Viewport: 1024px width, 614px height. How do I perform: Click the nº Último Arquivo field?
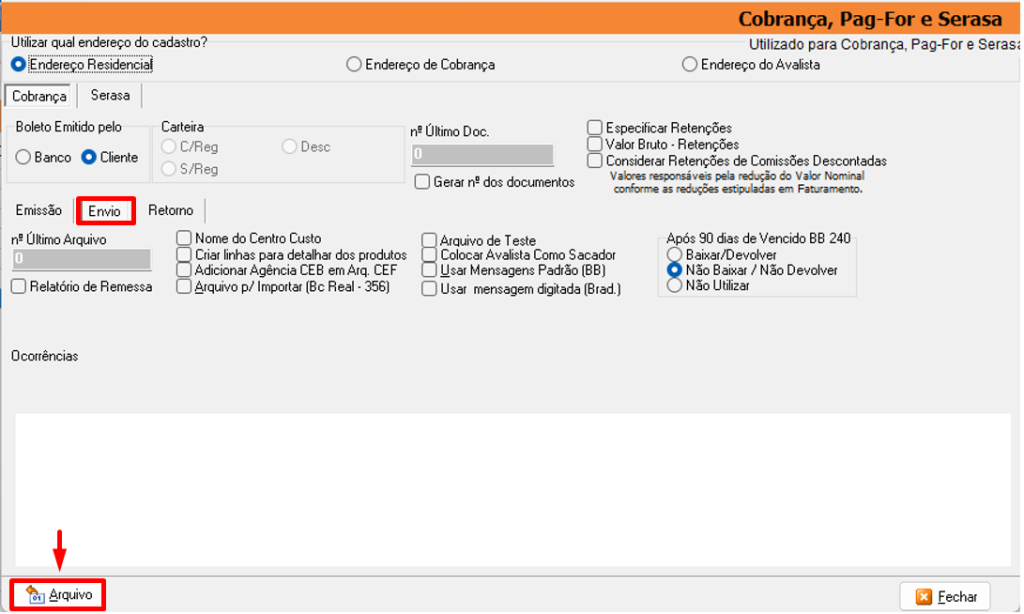click(x=81, y=259)
